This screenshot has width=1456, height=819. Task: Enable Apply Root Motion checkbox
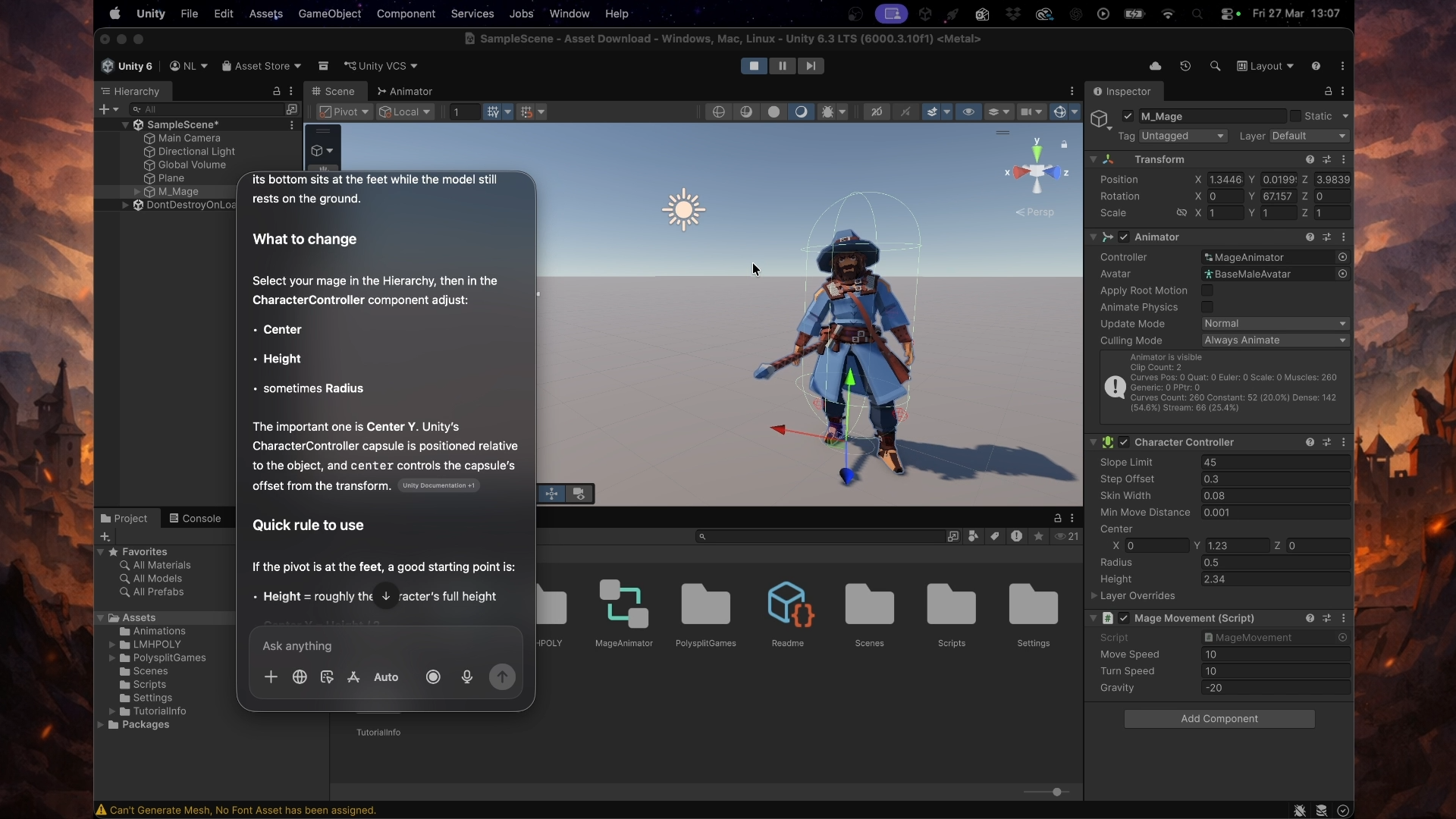1207,290
